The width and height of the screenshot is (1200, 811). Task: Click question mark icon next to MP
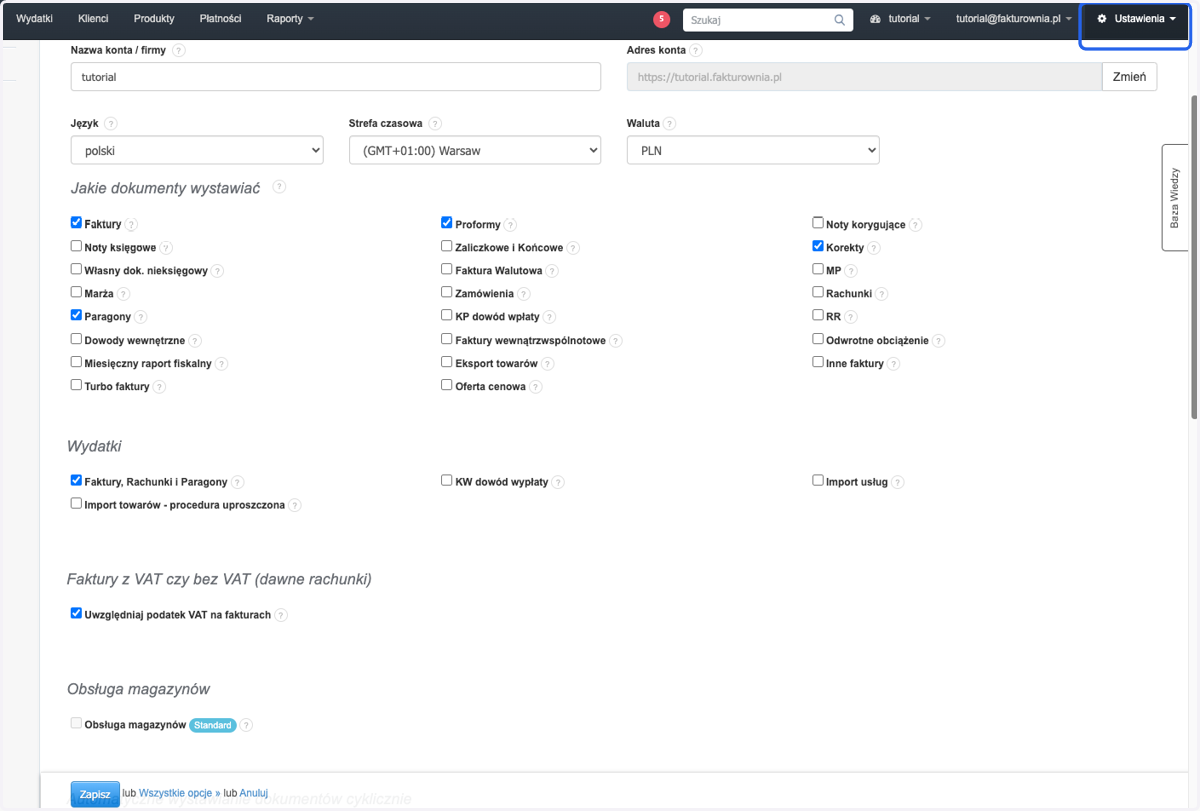pos(851,271)
